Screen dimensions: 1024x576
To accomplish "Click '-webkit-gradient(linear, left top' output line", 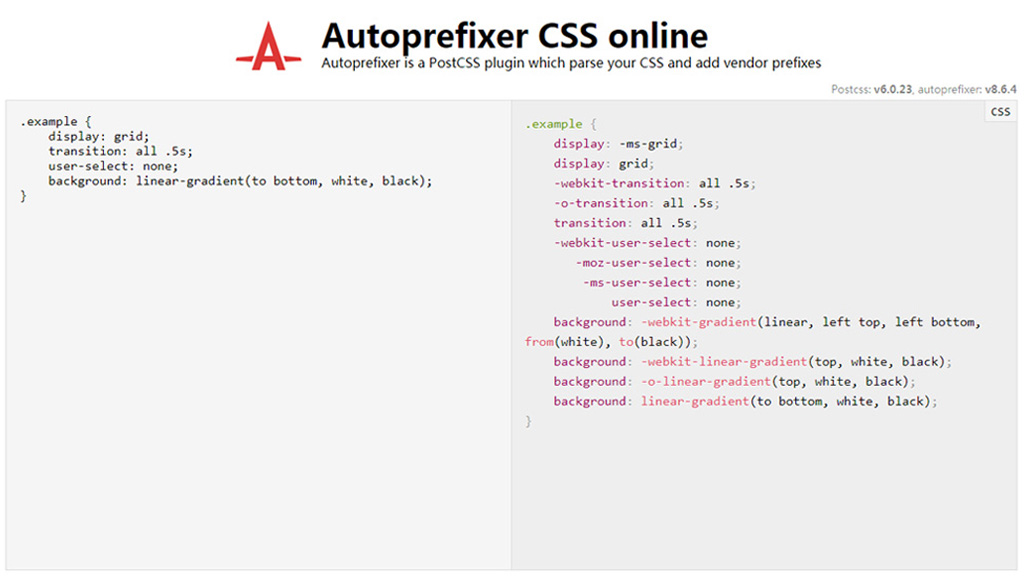I will 767,322.
